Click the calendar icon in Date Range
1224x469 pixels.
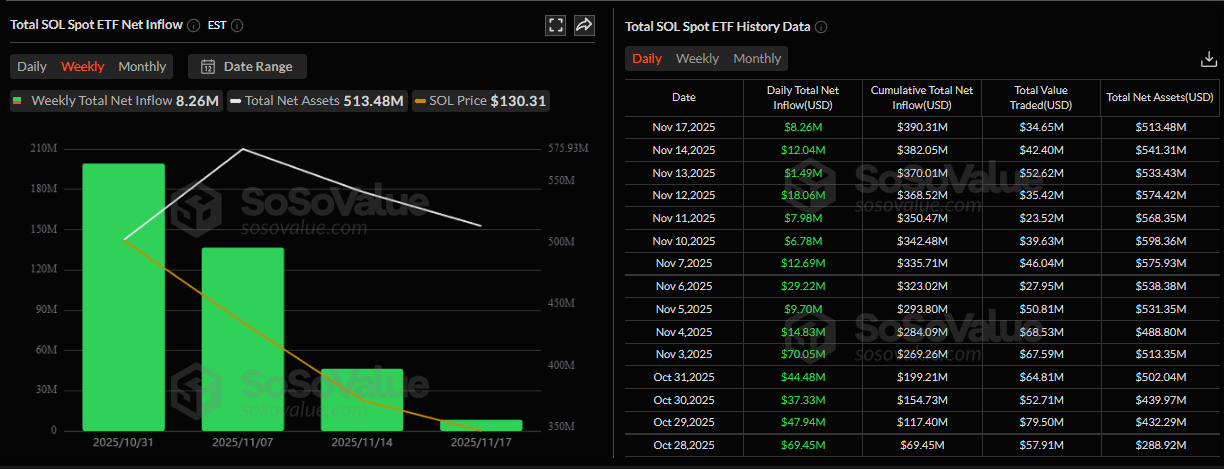coord(208,67)
